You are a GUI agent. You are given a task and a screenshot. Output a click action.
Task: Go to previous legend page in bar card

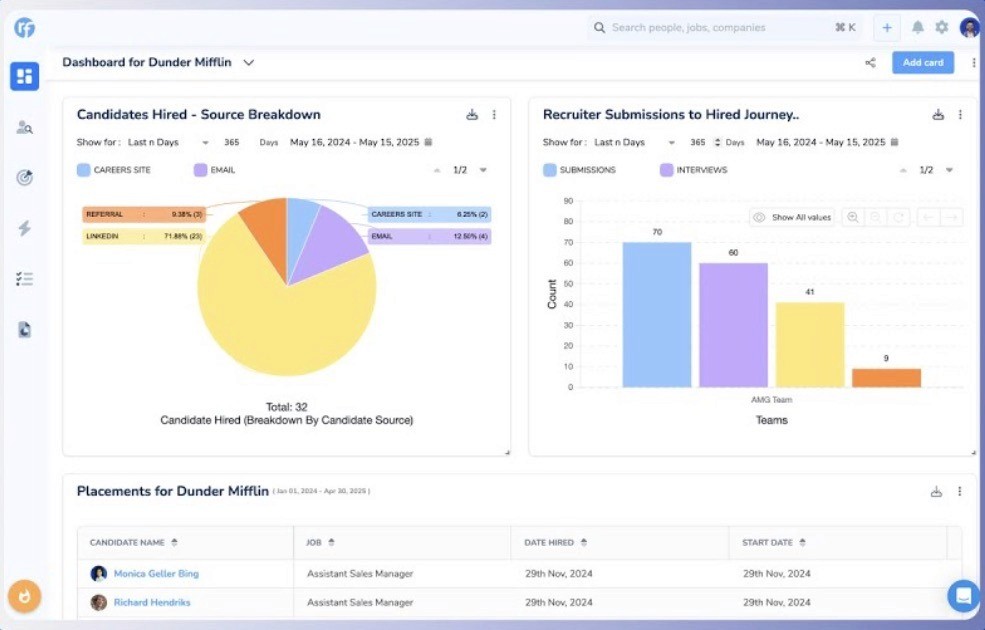pos(903,170)
